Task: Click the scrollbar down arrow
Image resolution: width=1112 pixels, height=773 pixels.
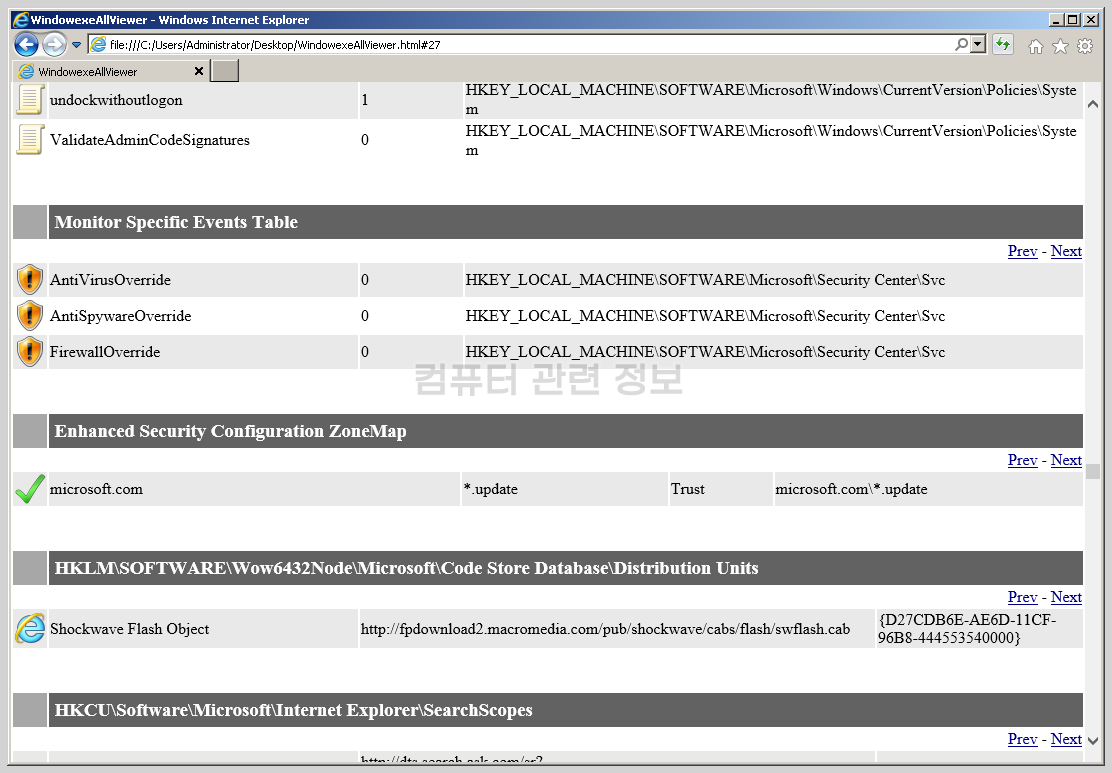Action: pyautogui.click(x=1093, y=740)
